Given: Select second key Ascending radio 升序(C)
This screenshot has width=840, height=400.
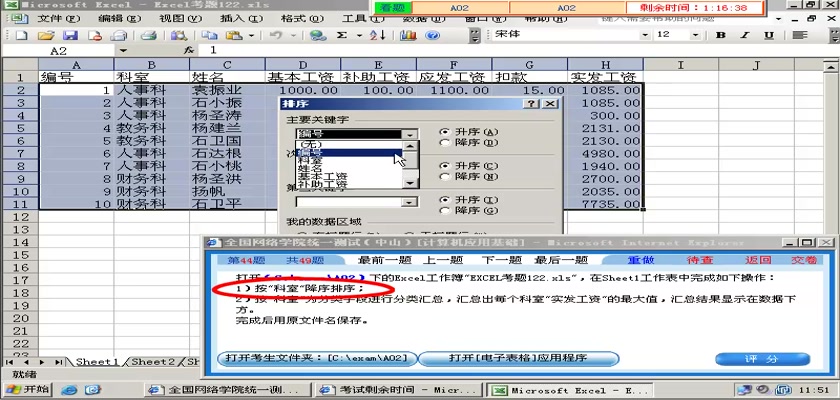Looking at the screenshot, I should (444, 166).
